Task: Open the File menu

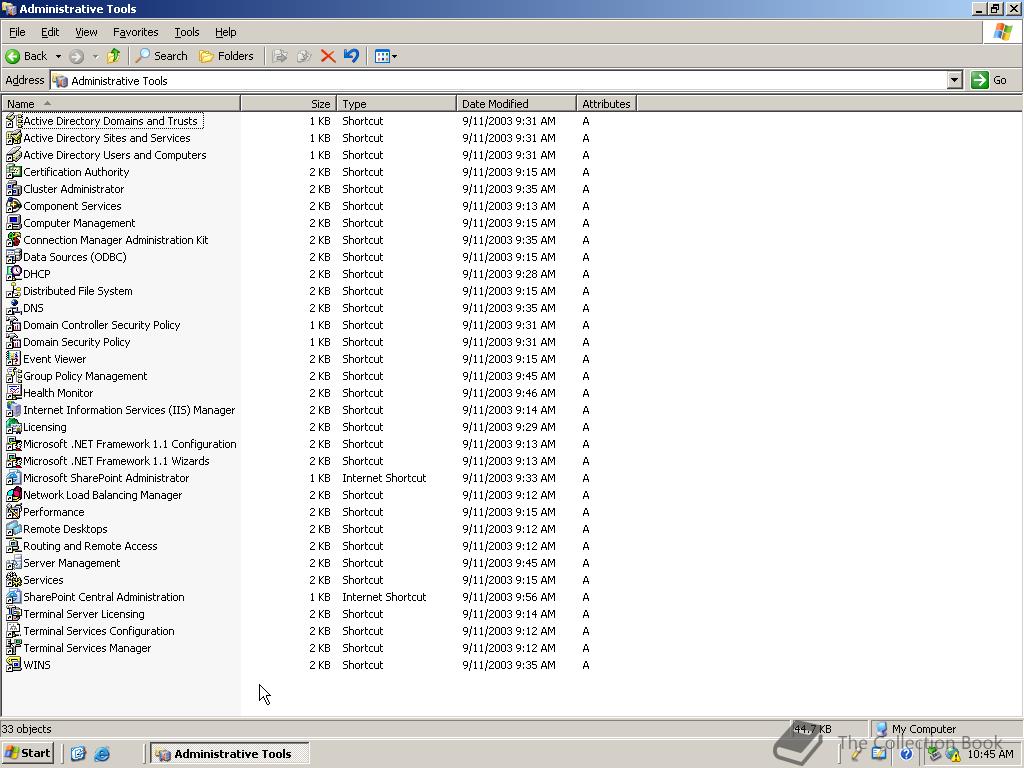Action: (17, 32)
